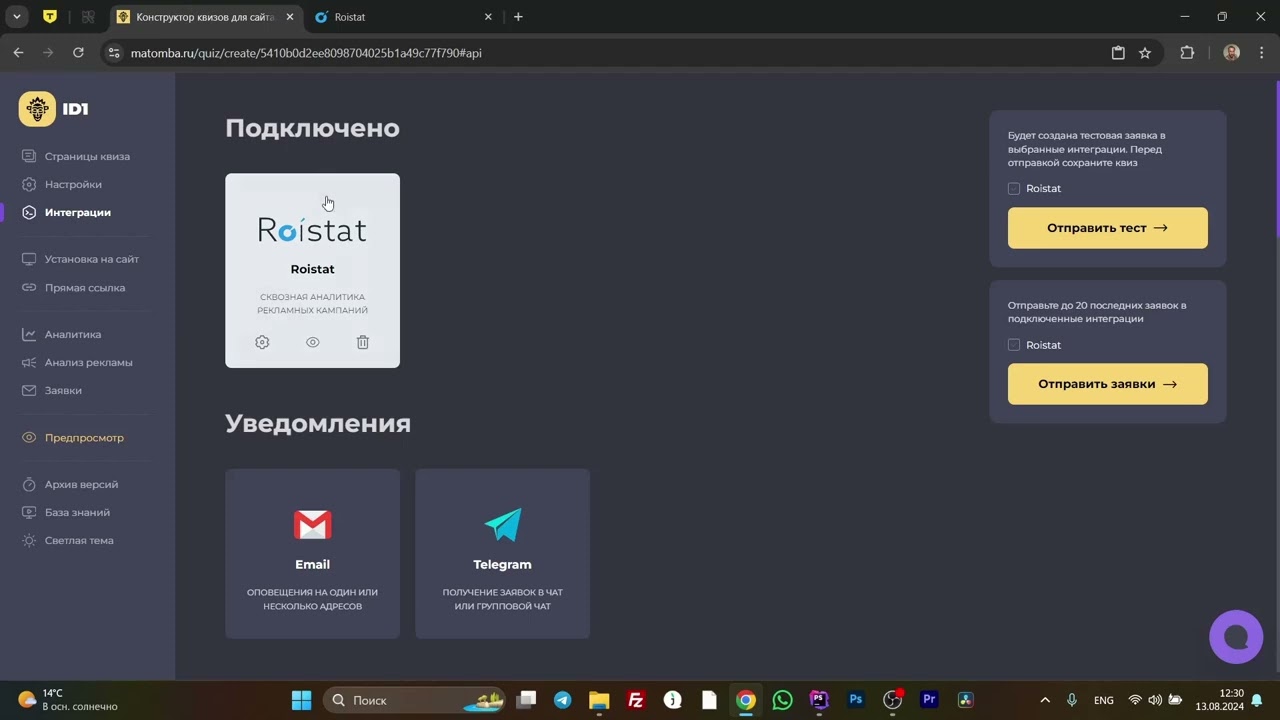This screenshot has height=720, width=1280.
Task: Click the Telegram paper plane icon
Action: pos(503,524)
